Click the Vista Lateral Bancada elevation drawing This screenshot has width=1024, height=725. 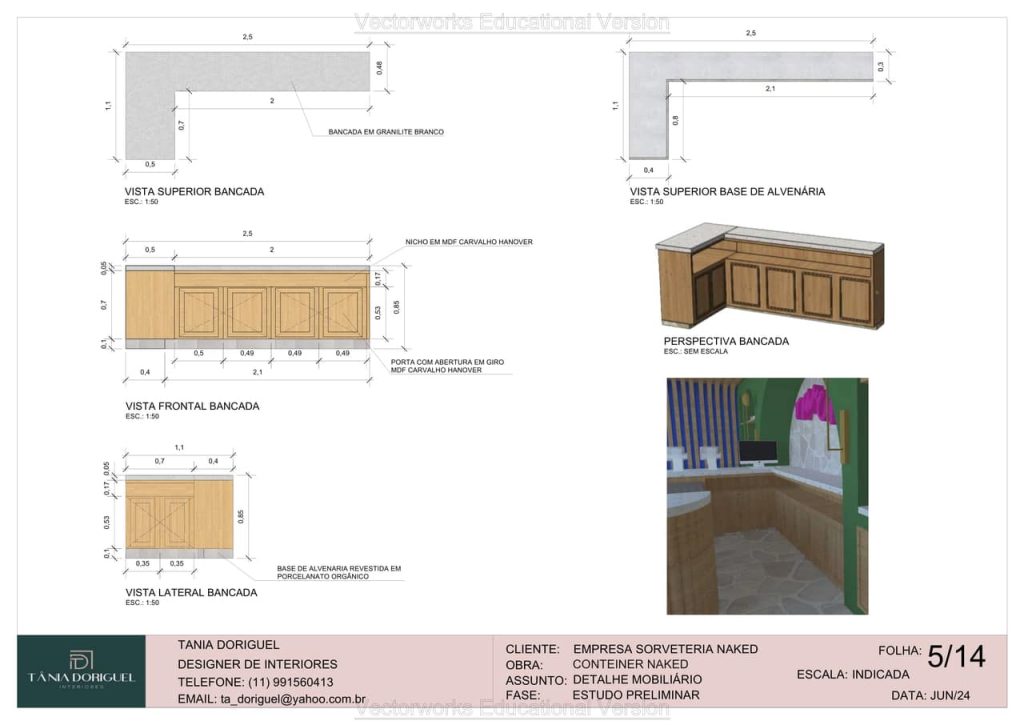click(178, 515)
